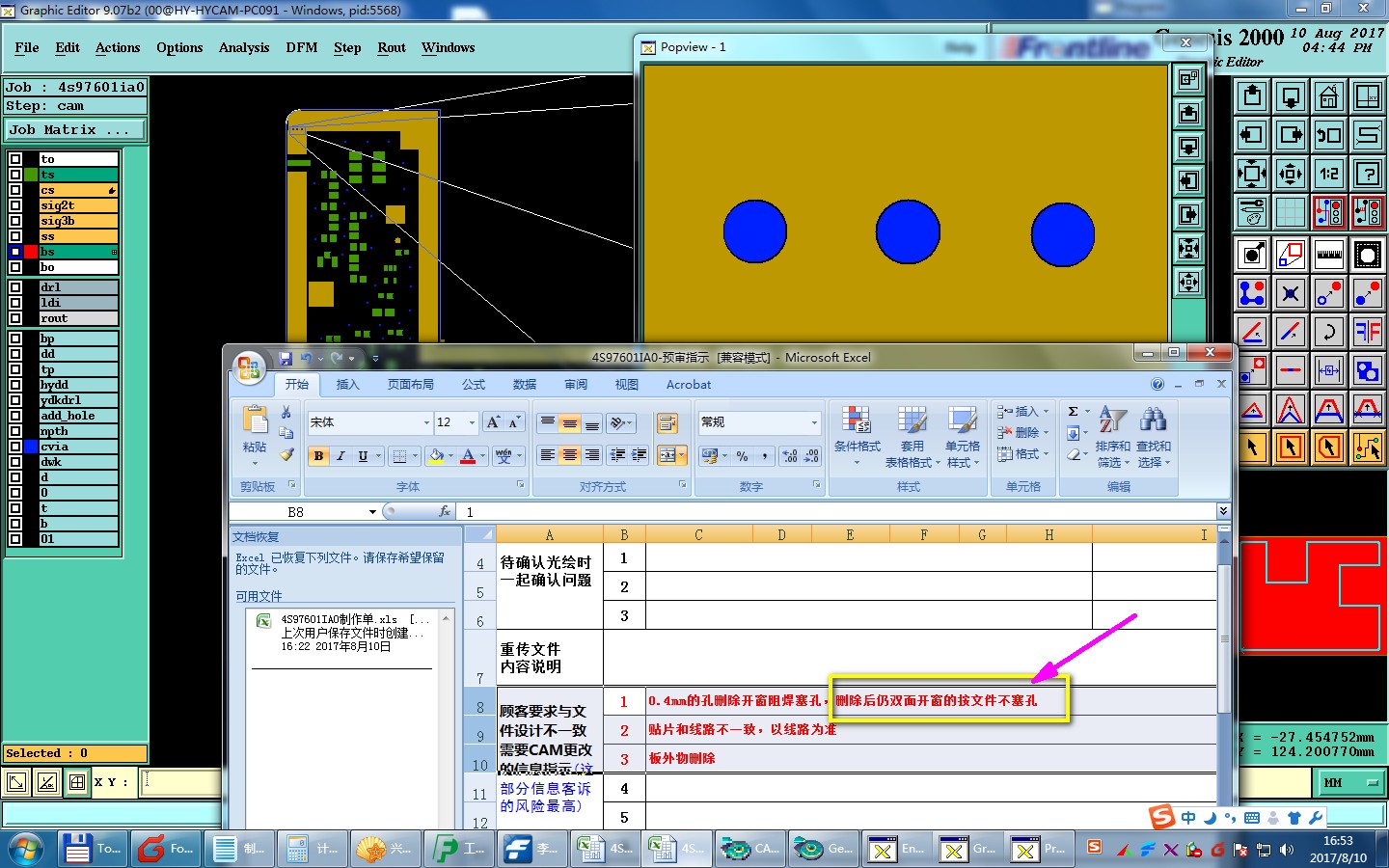Toggle the checkbox for layer 'rout'
The width and height of the screenshot is (1389, 868).
[x=15, y=318]
